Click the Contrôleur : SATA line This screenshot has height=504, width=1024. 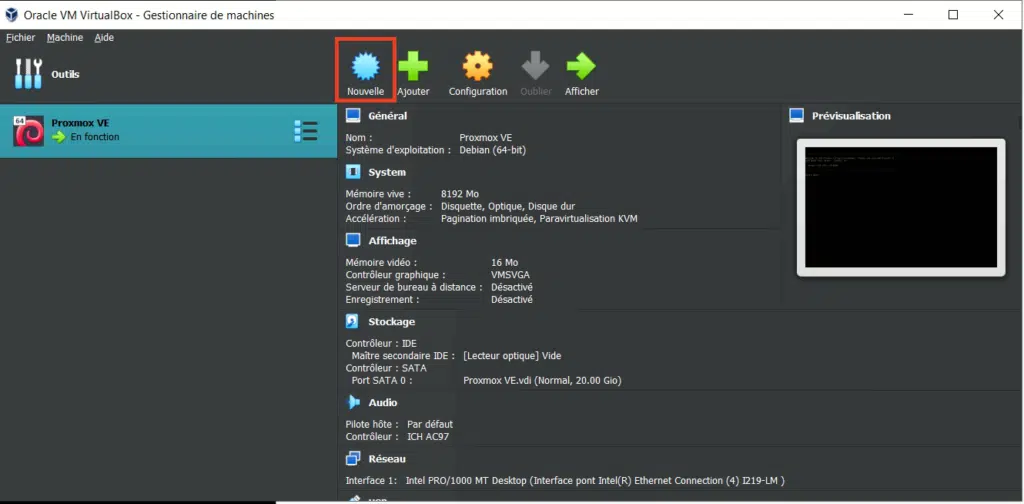[386, 368]
